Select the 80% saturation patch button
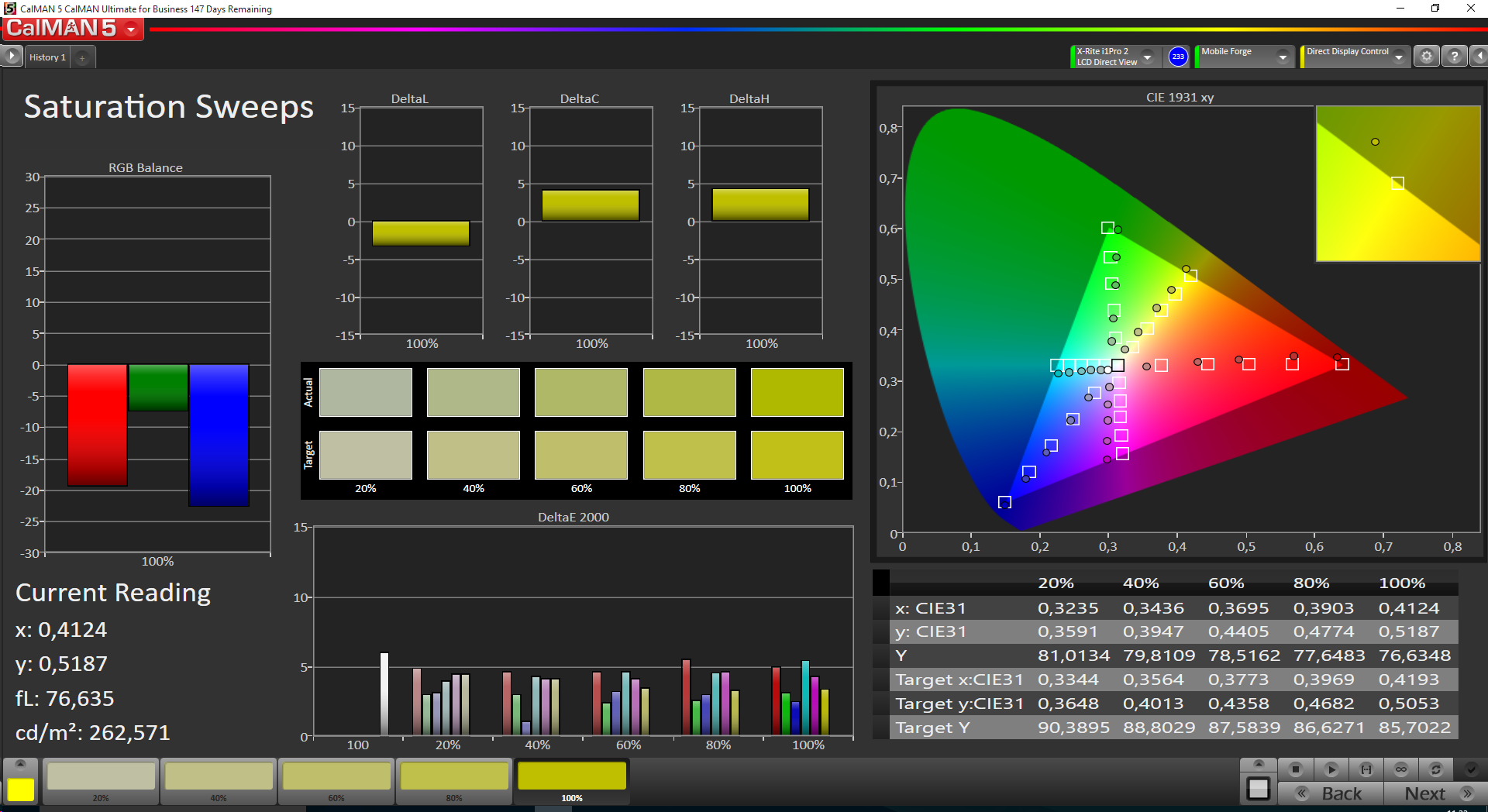The height and width of the screenshot is (812, 1488). tap(454, 781)
